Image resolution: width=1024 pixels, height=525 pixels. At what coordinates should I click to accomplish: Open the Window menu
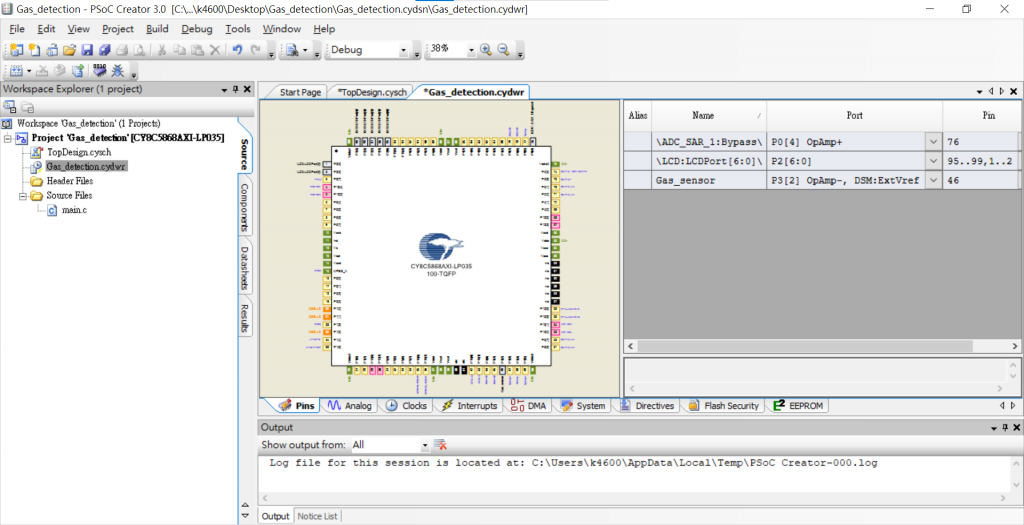(281, 29)
